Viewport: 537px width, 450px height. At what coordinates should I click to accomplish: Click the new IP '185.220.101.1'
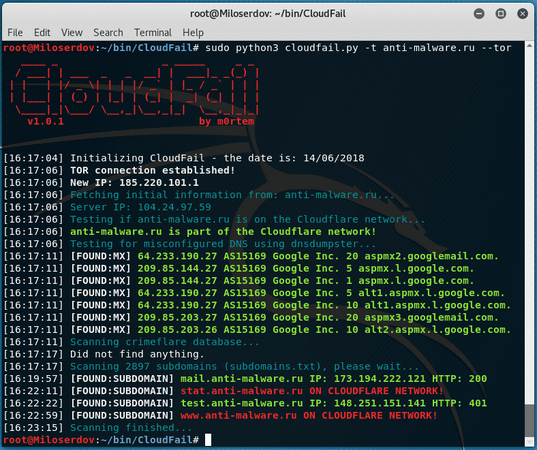point(159,183)
